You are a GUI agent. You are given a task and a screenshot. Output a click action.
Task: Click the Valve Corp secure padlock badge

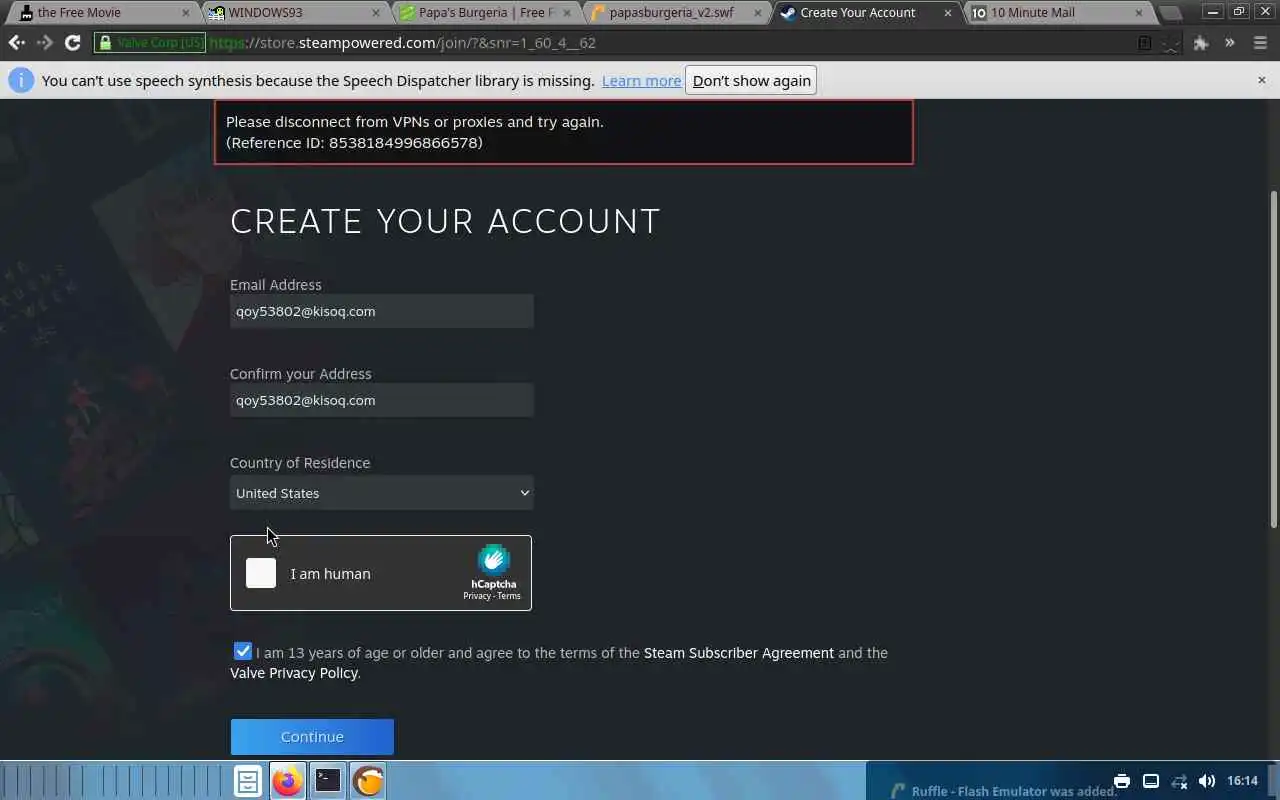pyautogui.click(x=150, y=43)
